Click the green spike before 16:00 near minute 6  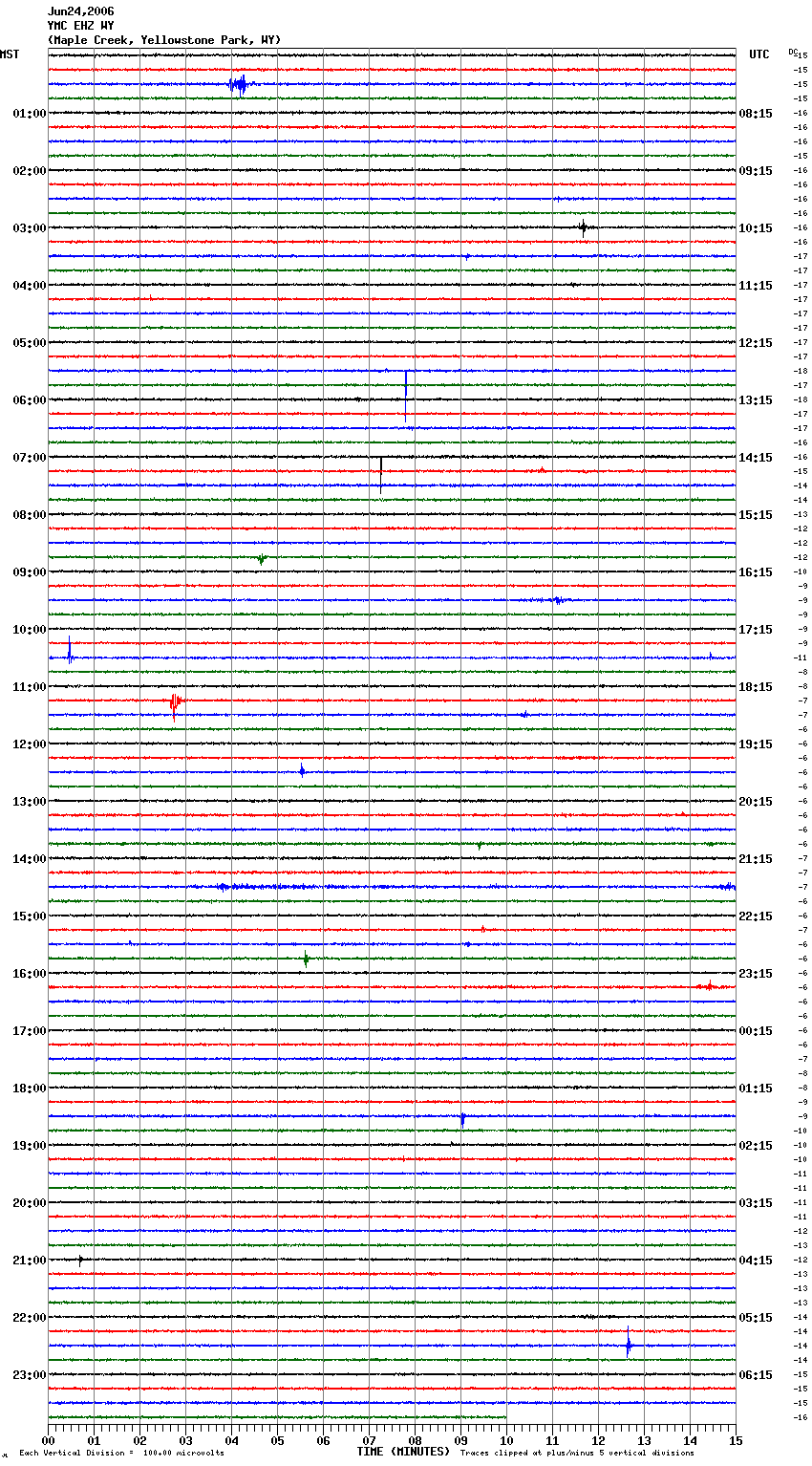pyautogui.click(x=306, y=959)
